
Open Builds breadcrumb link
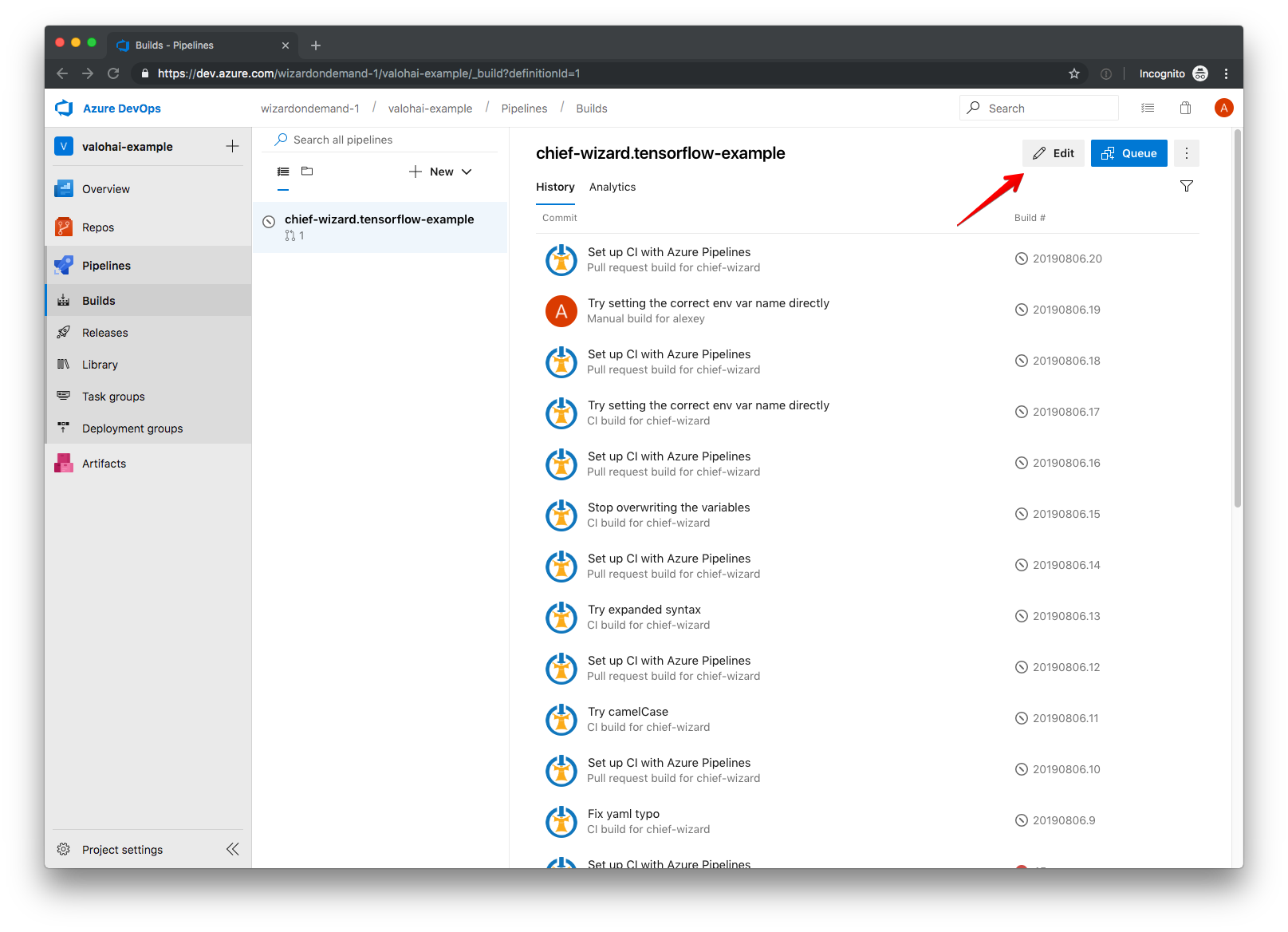(x=592, y=109)
